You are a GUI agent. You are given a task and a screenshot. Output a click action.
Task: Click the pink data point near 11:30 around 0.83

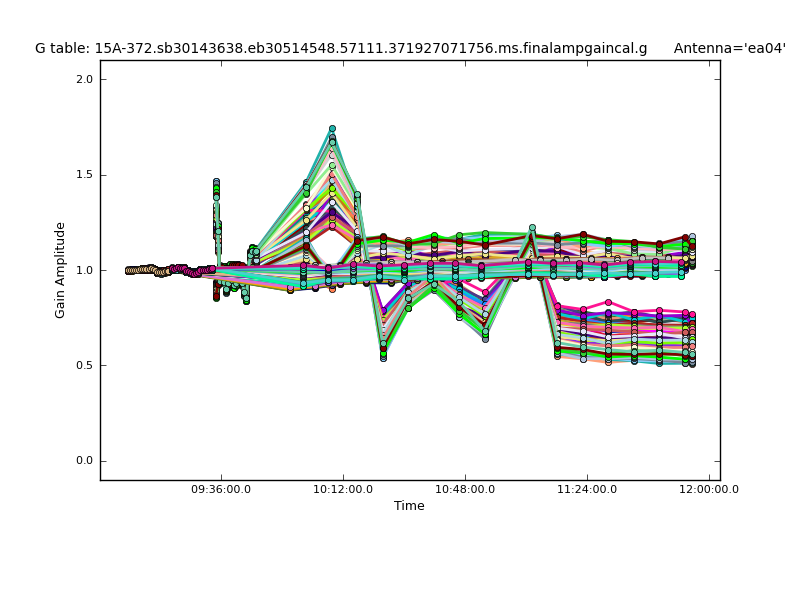click(608, 302)
